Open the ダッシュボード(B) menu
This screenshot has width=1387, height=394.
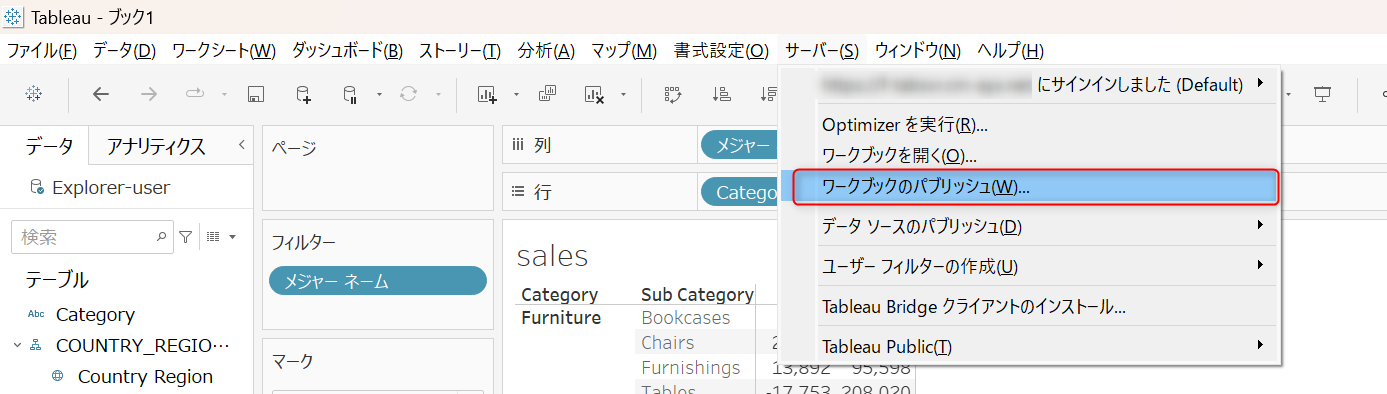(x=347, y=50)
